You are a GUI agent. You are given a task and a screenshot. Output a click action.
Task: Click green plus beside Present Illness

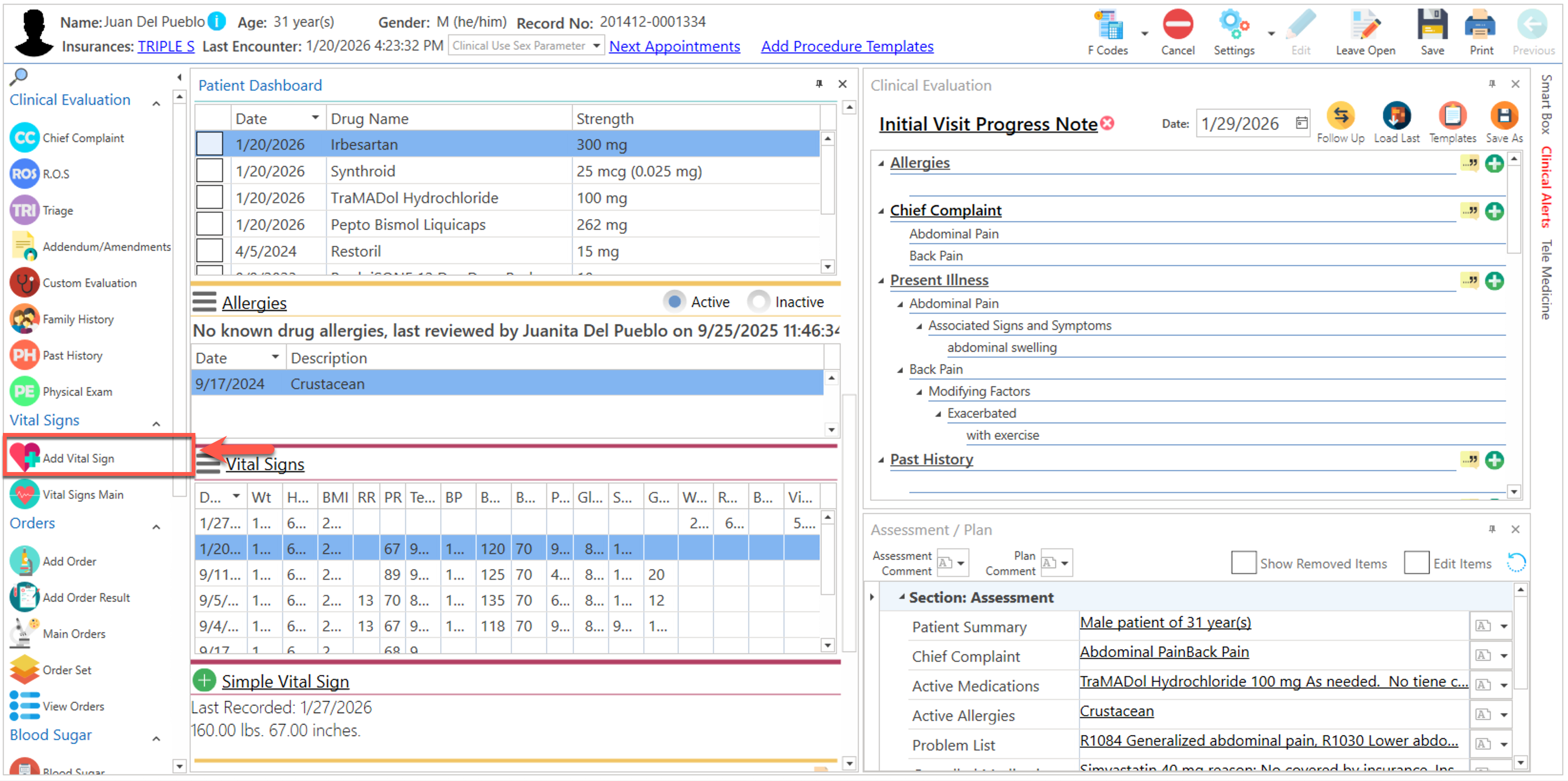1494,281
